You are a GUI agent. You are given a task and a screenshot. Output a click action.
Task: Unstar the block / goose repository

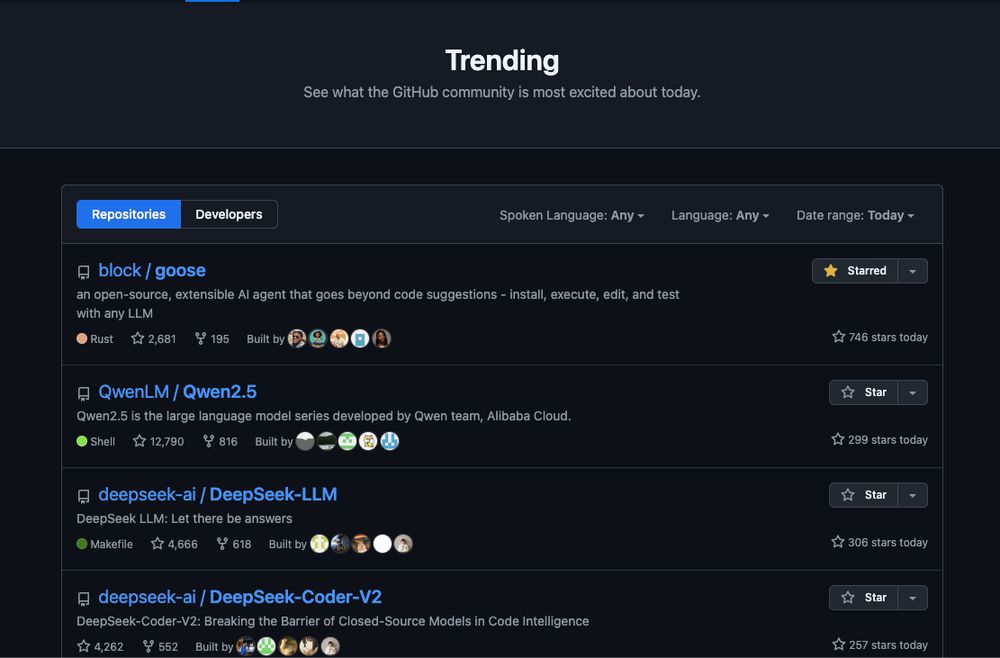click(855, 271)
